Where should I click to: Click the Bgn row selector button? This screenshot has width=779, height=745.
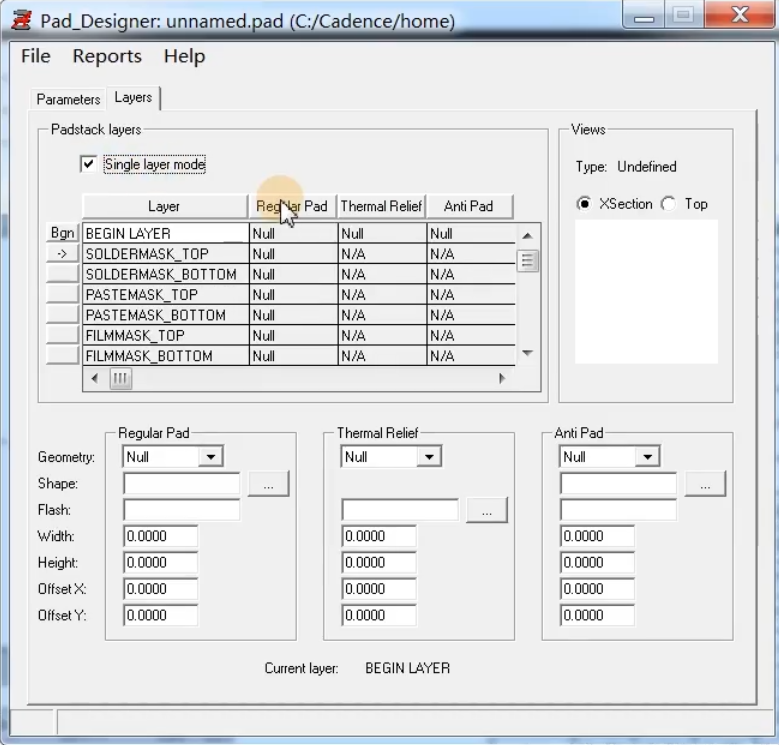(x=62, y=233)
